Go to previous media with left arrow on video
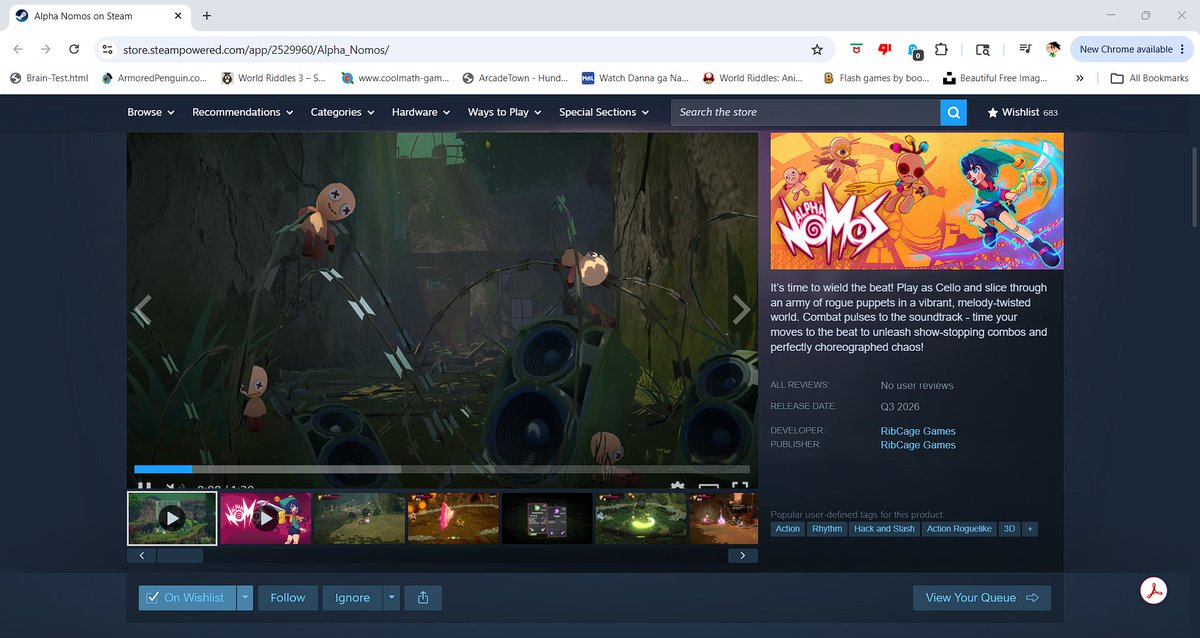Viewport: 1200px width, 638px height. (x=143, y=310)
